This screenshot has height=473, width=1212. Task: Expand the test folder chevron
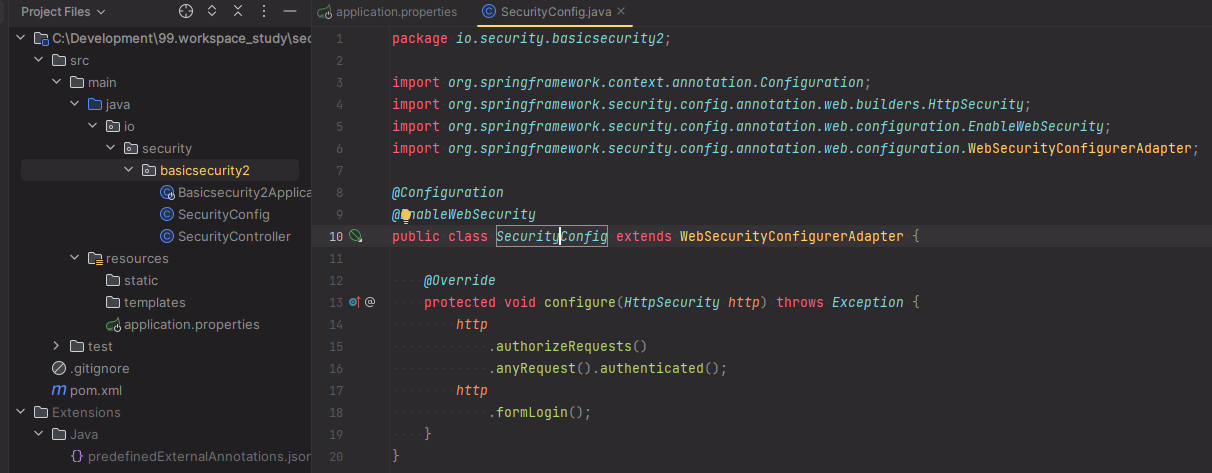(57, 346)
